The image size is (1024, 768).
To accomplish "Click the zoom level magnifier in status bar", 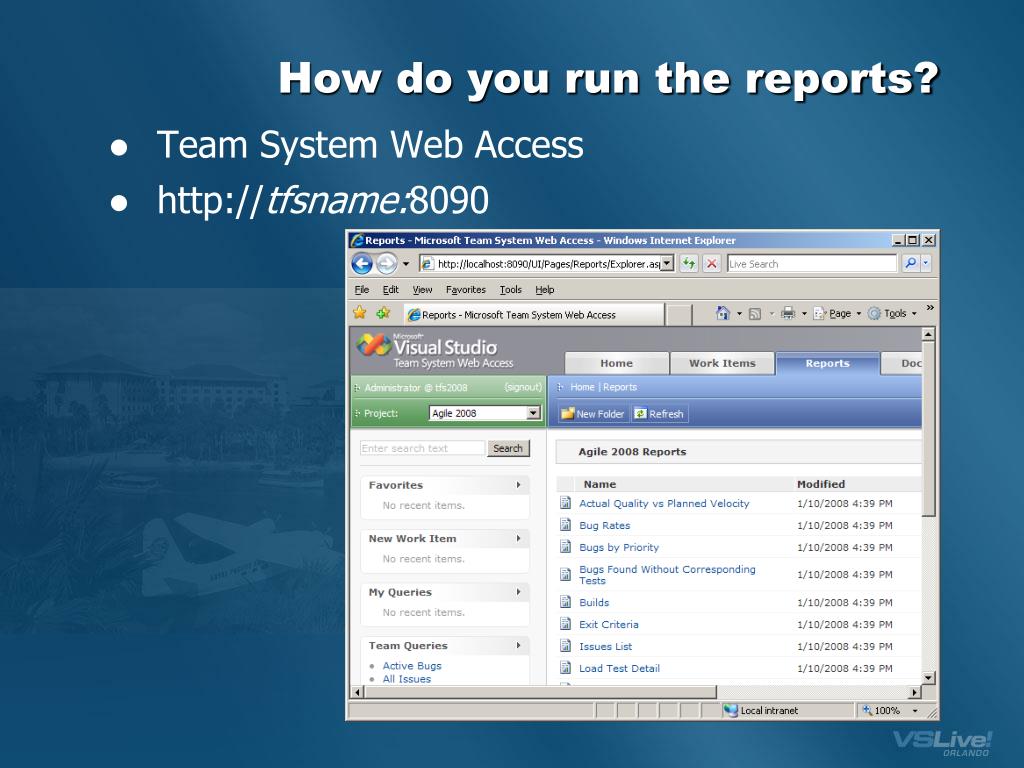I will (x=867, y=710).
